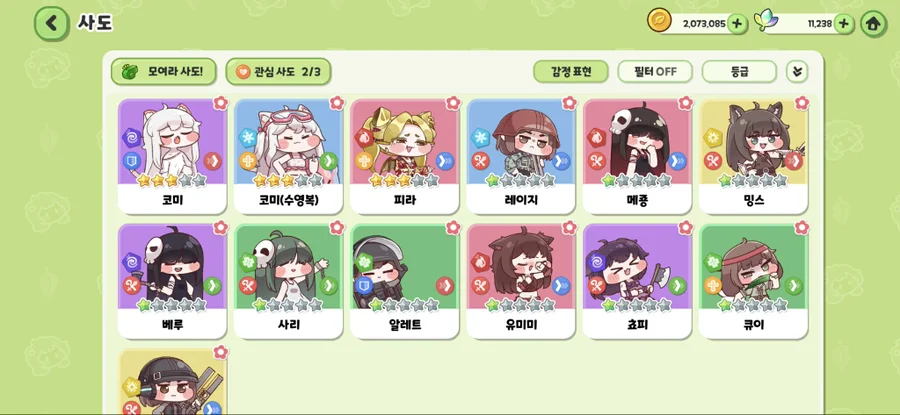Add gold coins with plus icon
Viewport: 900px width, 415px height.
[738, 24]
